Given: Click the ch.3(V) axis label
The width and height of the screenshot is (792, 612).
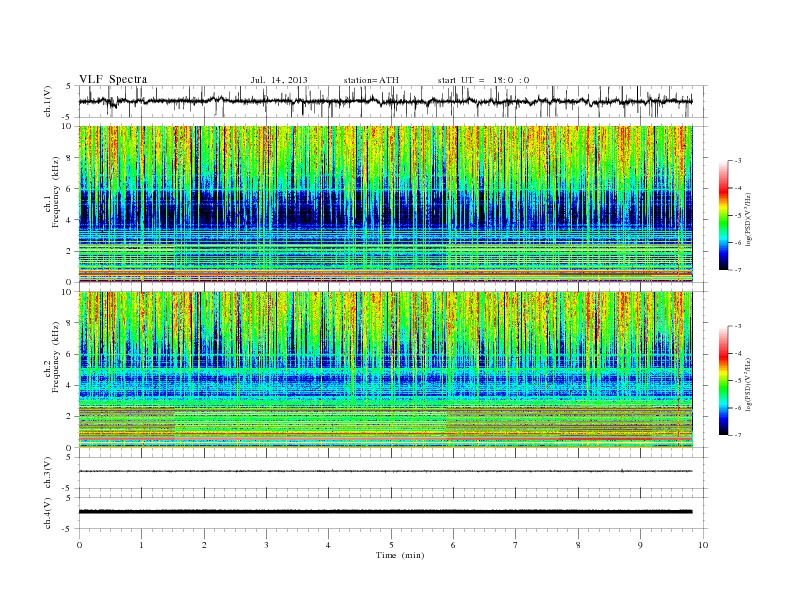Looking at the screenshot, I should pos(48,473).
